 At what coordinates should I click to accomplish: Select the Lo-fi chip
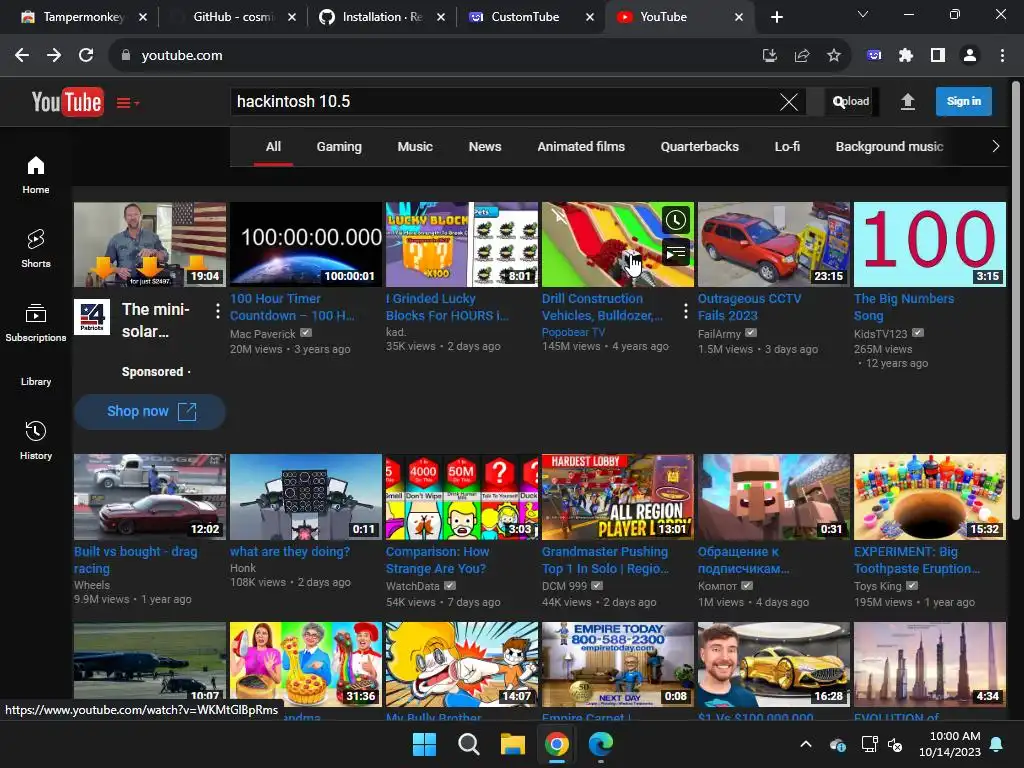point(787,147)
